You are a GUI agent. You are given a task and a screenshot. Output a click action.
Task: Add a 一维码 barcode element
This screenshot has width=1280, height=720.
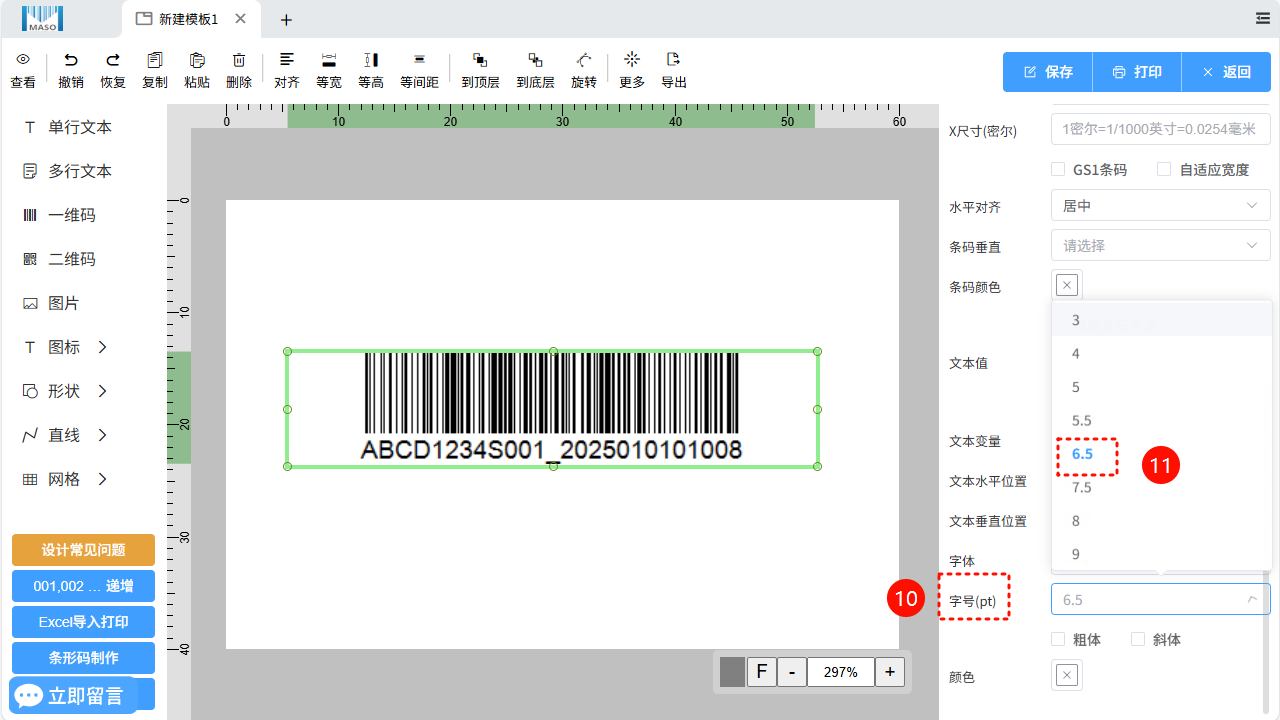click(x=59, y=215)
